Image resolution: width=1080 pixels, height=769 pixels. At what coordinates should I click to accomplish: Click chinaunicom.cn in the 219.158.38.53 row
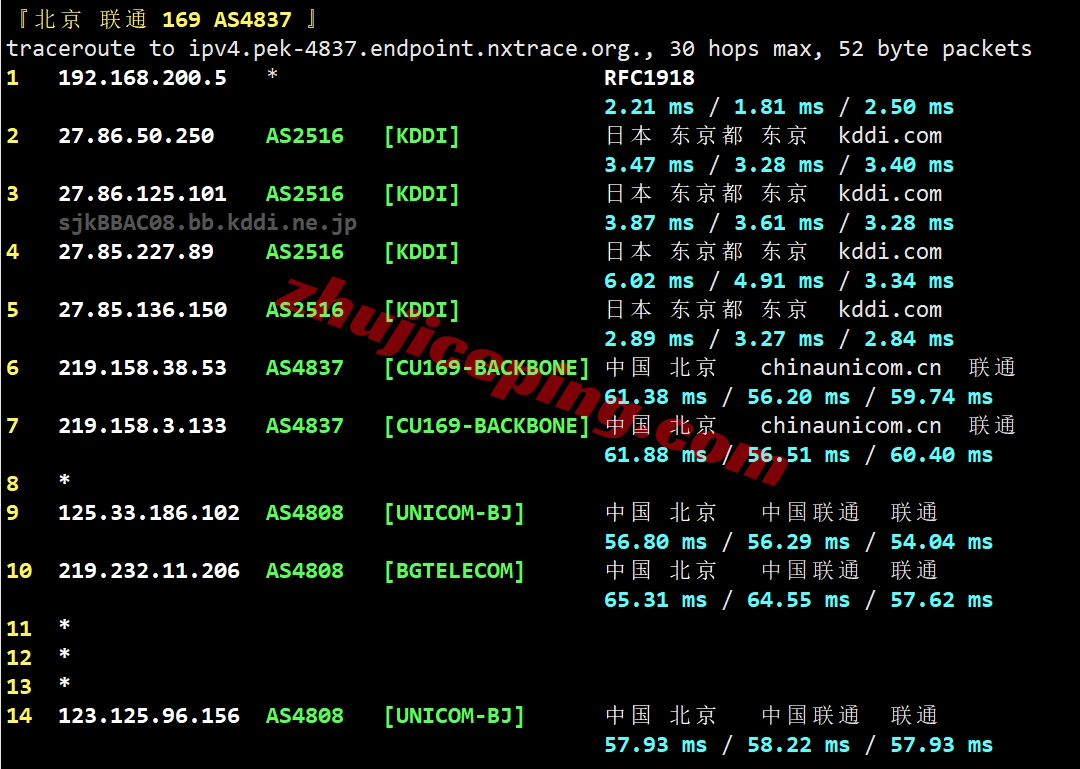point(851,367)
